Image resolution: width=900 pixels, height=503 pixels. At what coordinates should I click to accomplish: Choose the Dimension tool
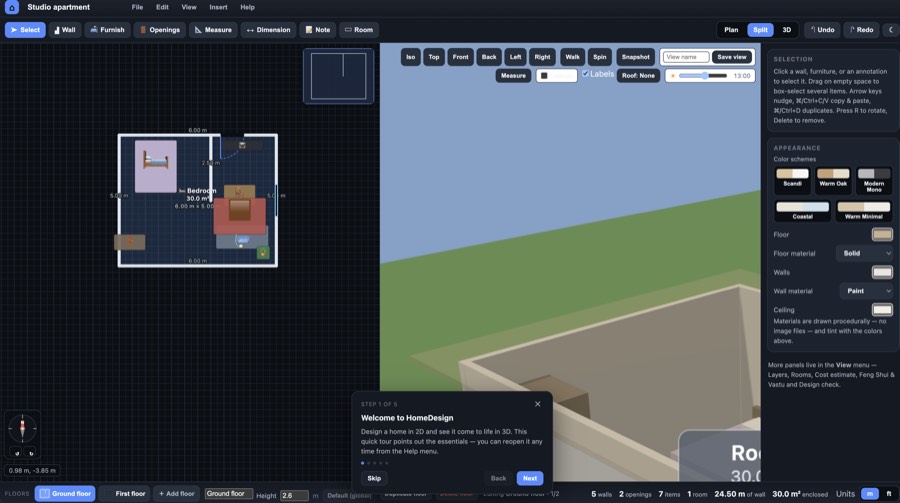[x=268, y=30]
